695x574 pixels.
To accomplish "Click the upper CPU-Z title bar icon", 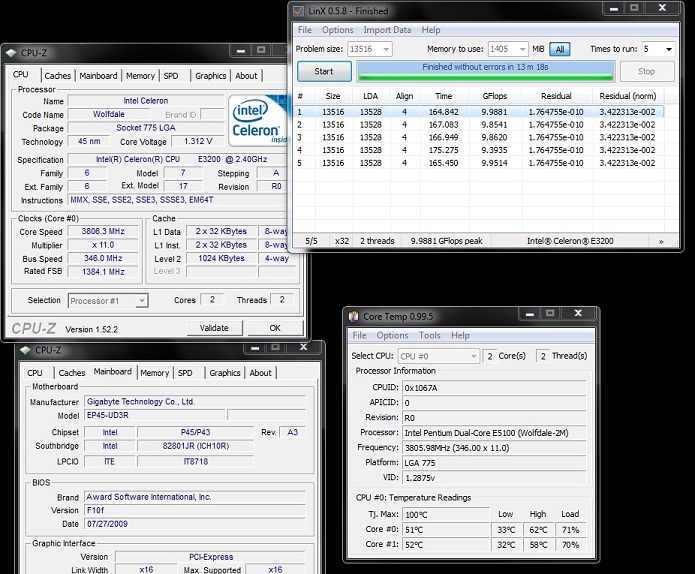I will tap(11, 53).
